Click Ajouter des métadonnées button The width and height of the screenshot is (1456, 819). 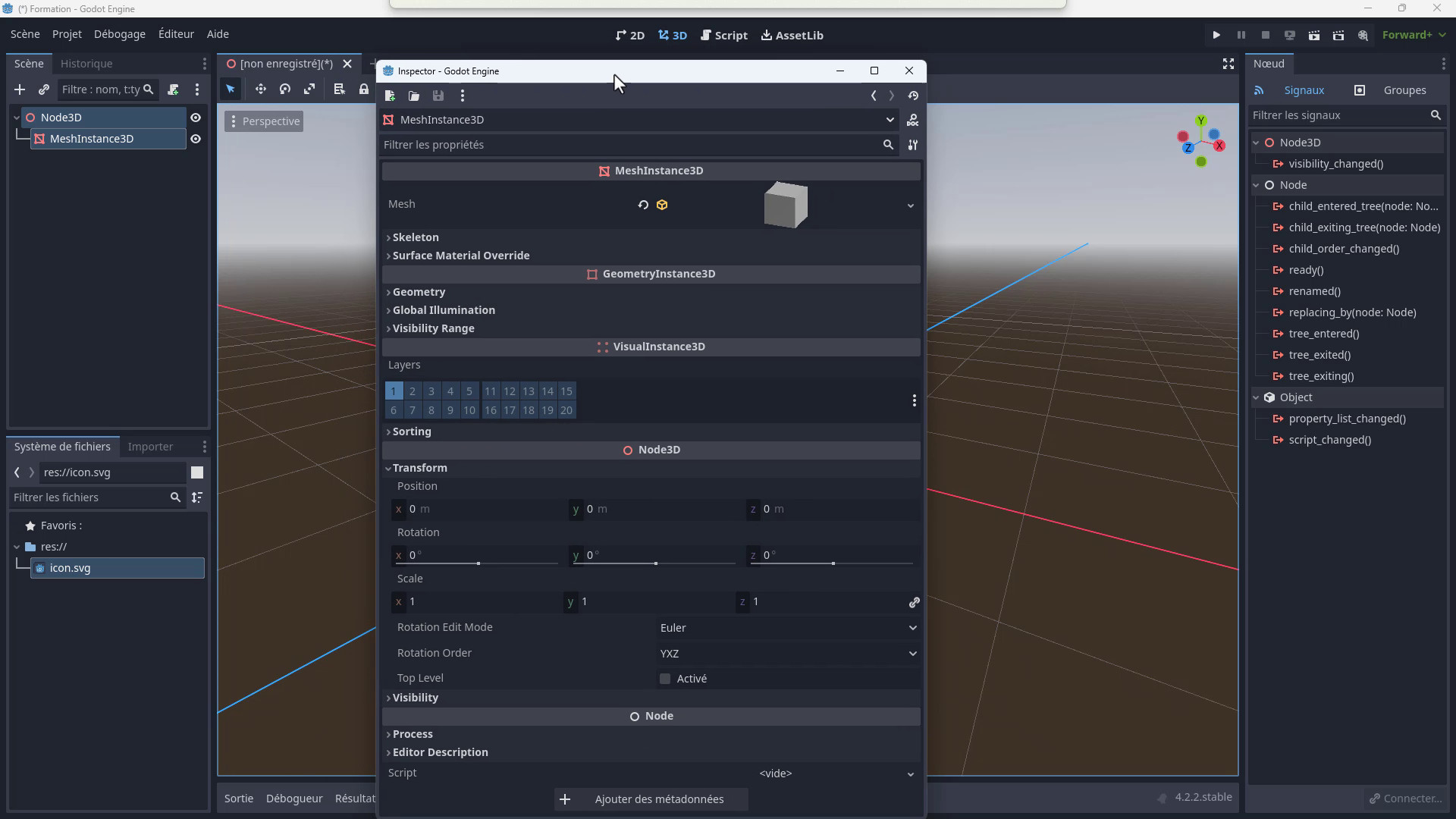(651, 799)
